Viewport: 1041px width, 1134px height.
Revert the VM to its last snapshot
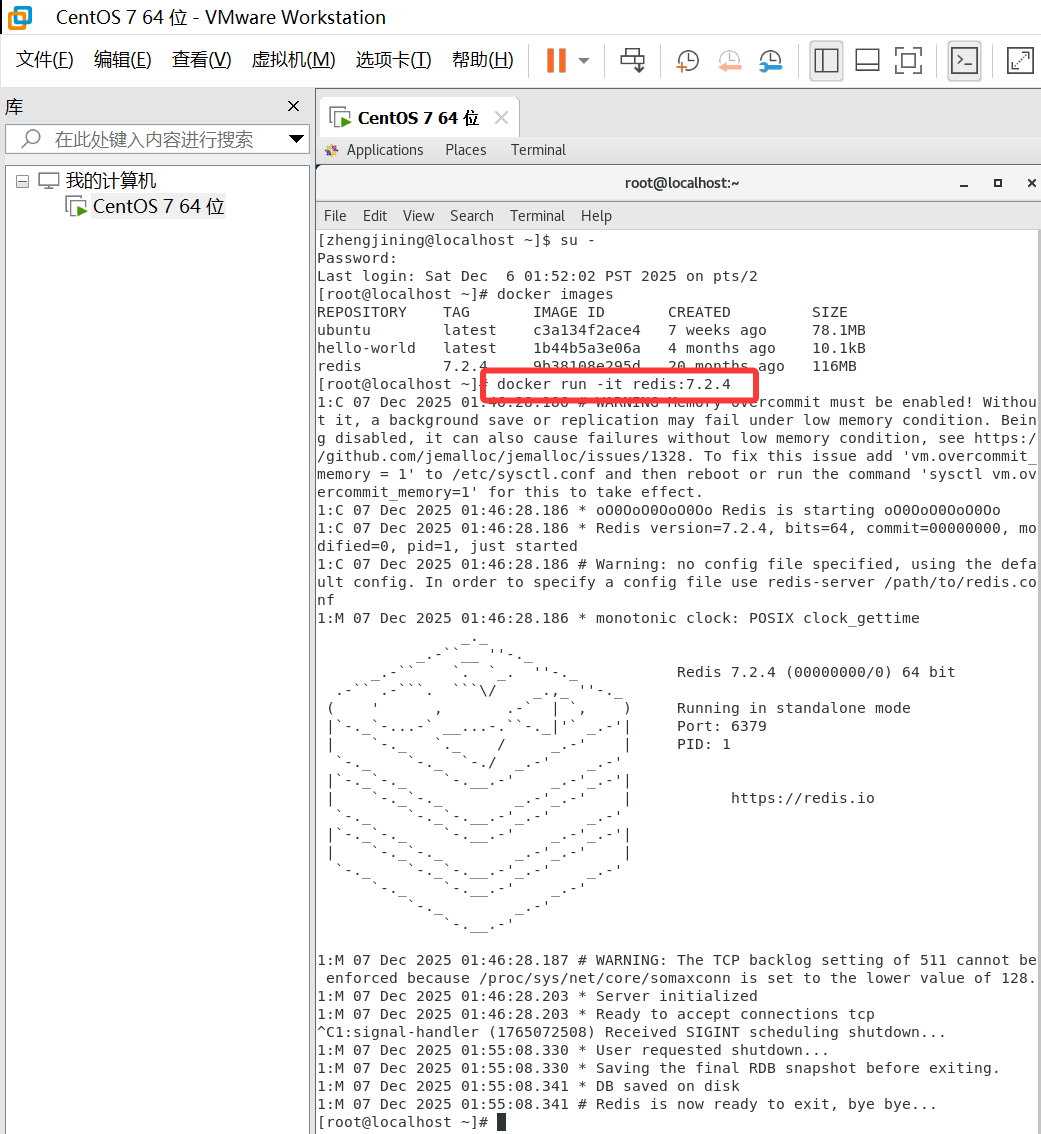(x=729, y=61)
